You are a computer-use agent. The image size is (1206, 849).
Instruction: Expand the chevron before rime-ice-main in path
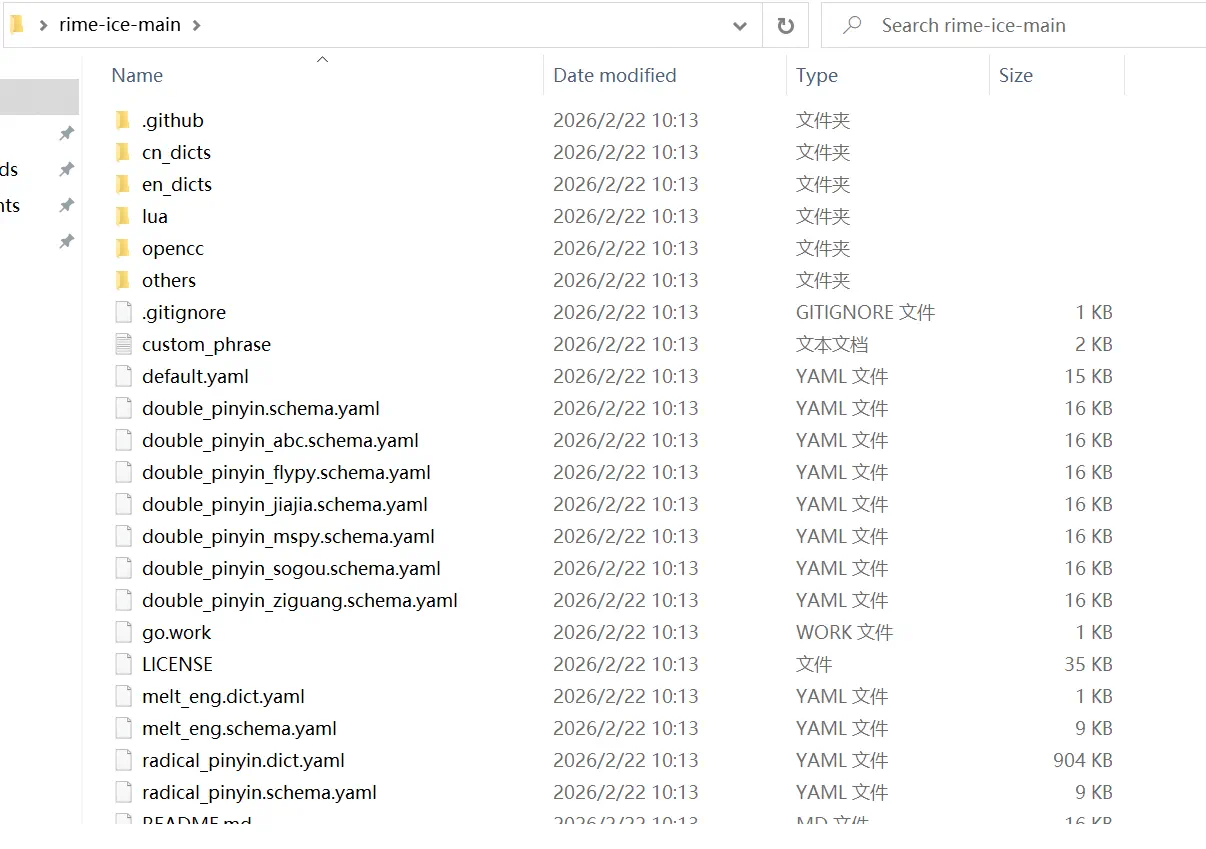(43, 25)
